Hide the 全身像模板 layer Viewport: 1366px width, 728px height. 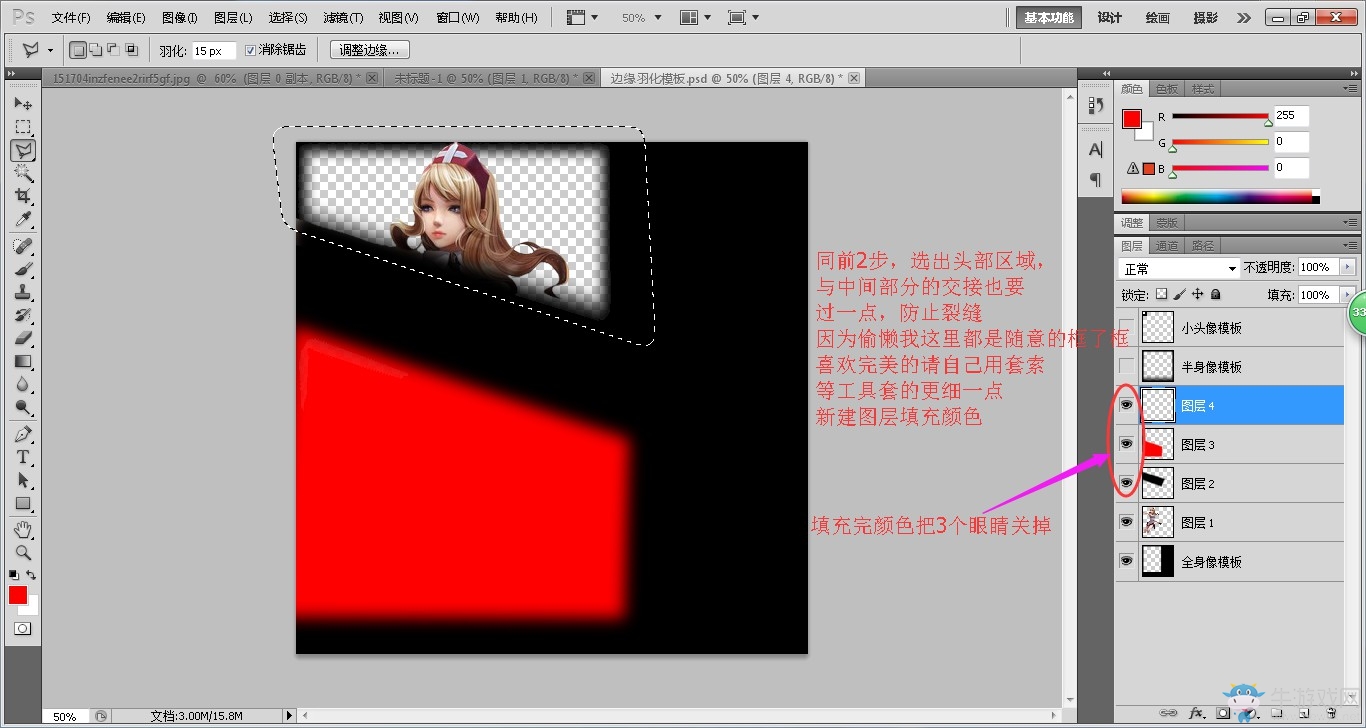pos(1127,561)
